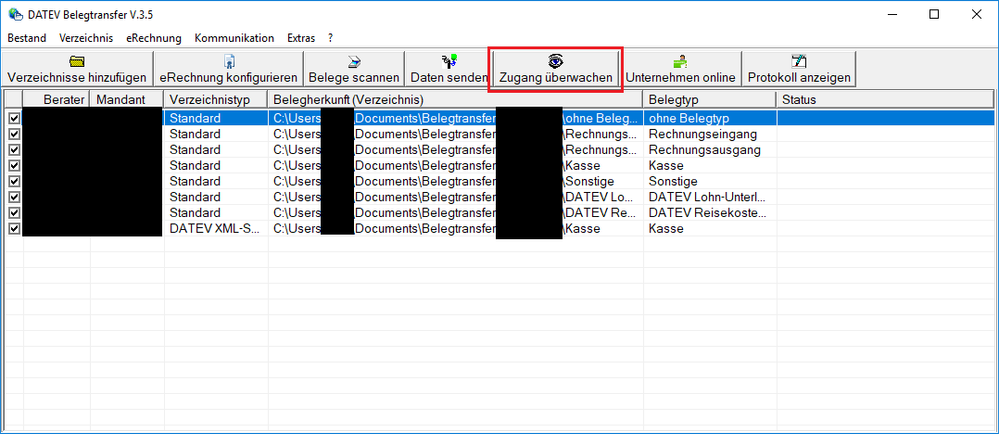Open eRechnung konfigurieren toolbar icon
This screenshot has width=999, height=434.
coord(228,61)
